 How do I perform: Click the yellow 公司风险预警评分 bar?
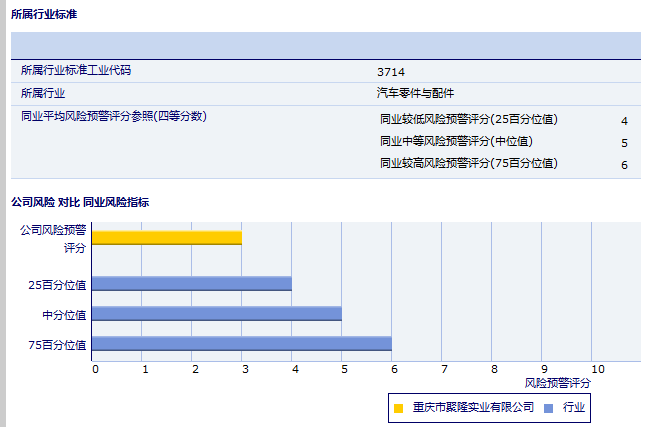167,237
